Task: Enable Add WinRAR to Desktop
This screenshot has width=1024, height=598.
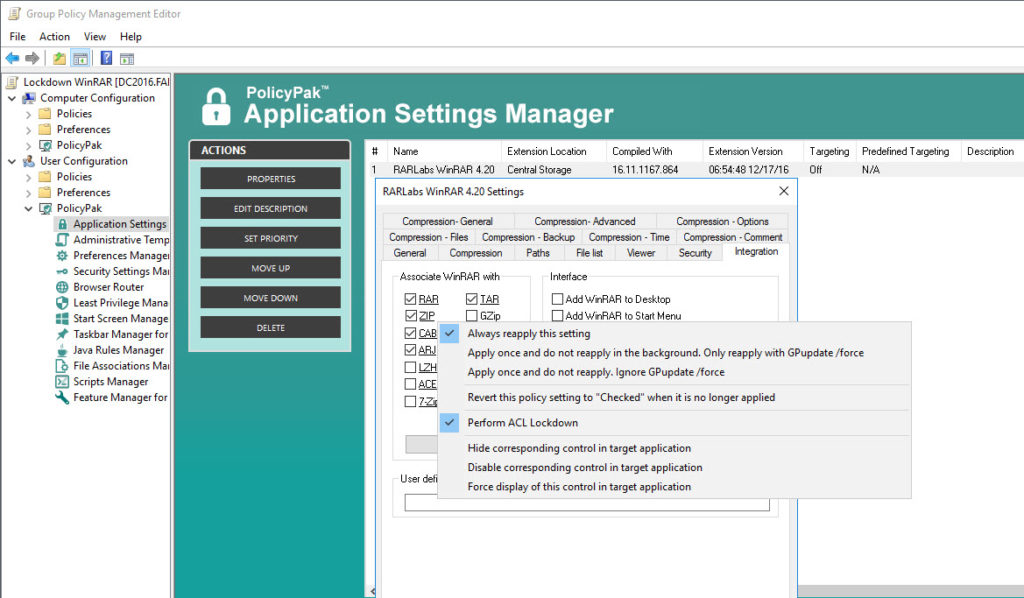Action: tap(557, 299)
